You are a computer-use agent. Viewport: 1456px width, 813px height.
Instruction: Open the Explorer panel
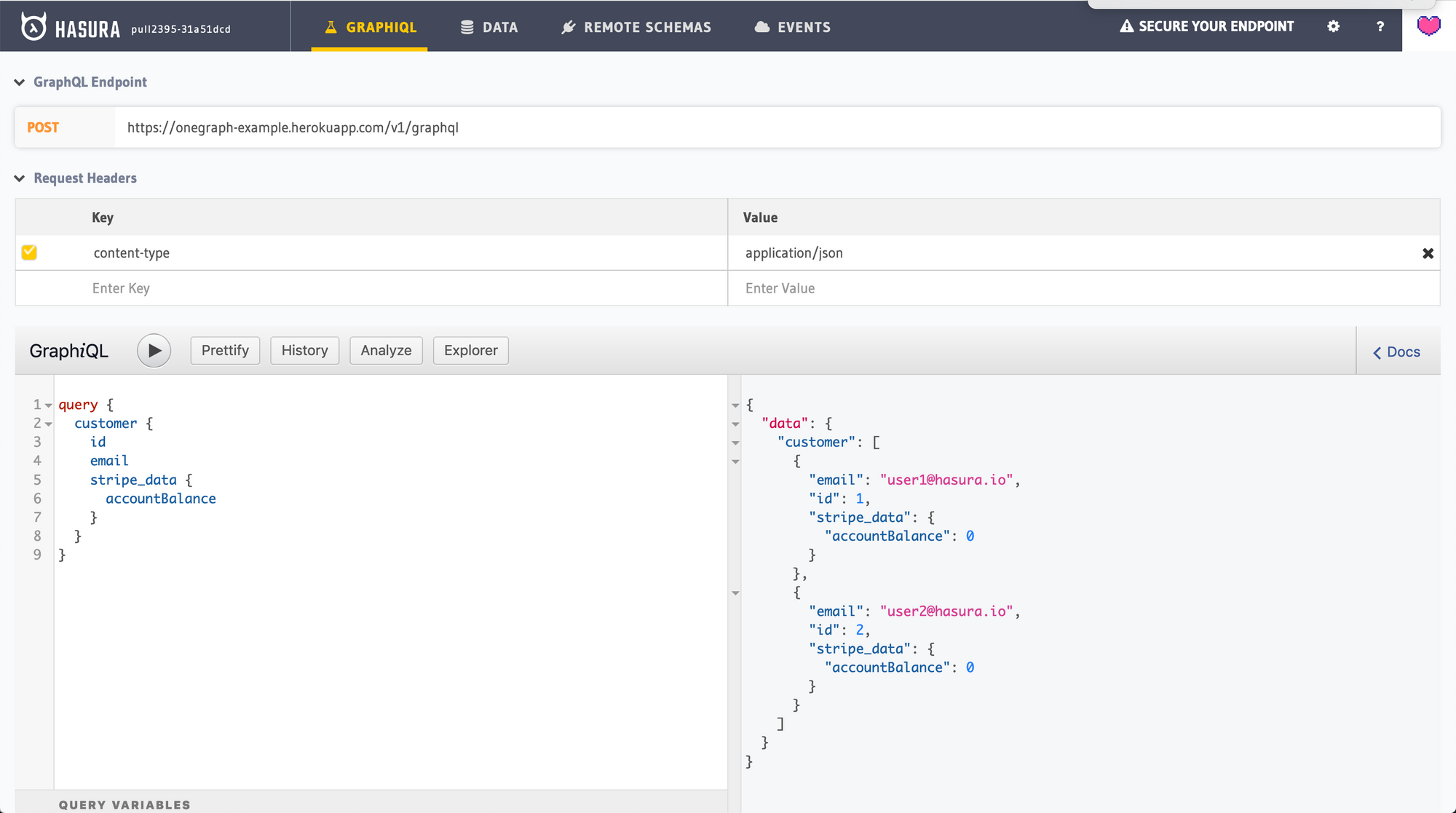470,351
